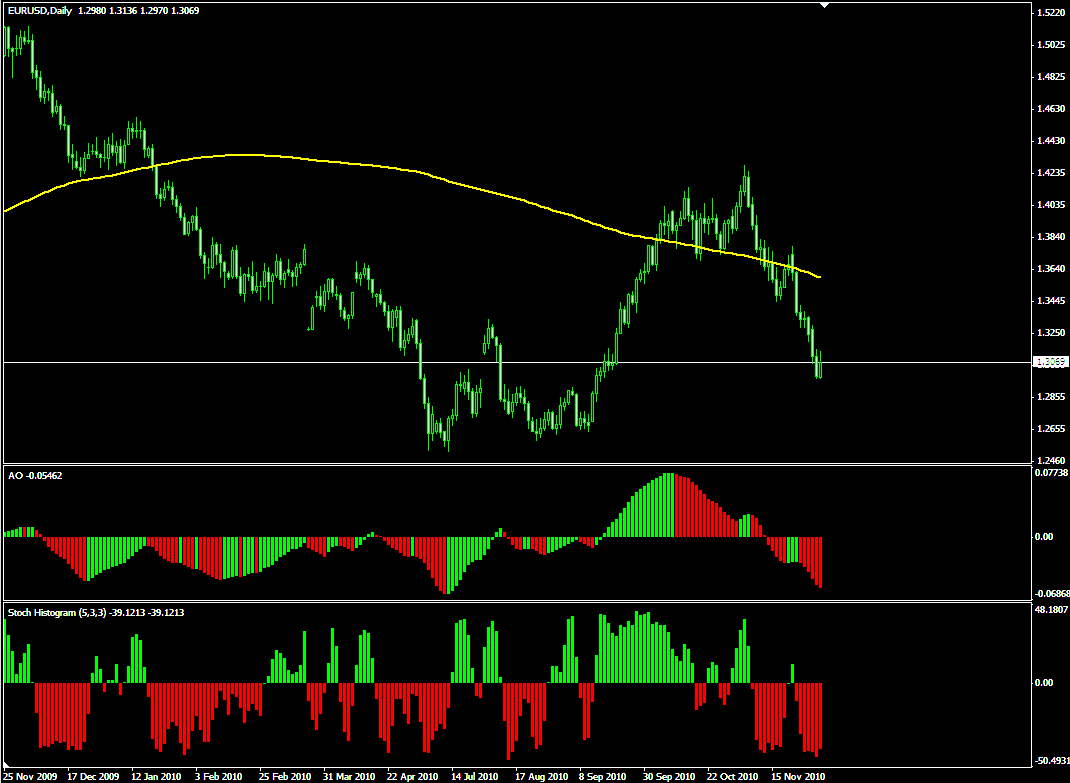This screenshot has width=1070, height=783.
Task: Click the 1.2460 price axis label
Action: click(x=1051, y=461)
